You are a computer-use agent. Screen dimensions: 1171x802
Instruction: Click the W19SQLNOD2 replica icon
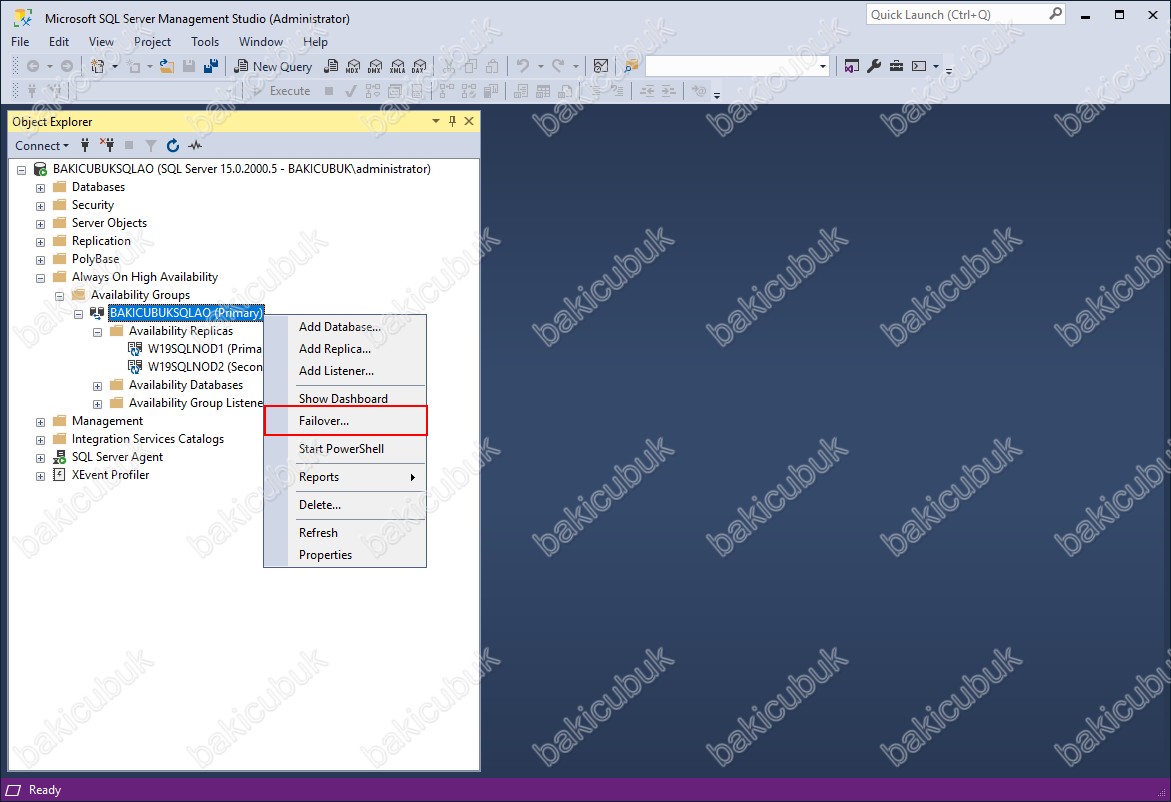(x=135, y=367)
